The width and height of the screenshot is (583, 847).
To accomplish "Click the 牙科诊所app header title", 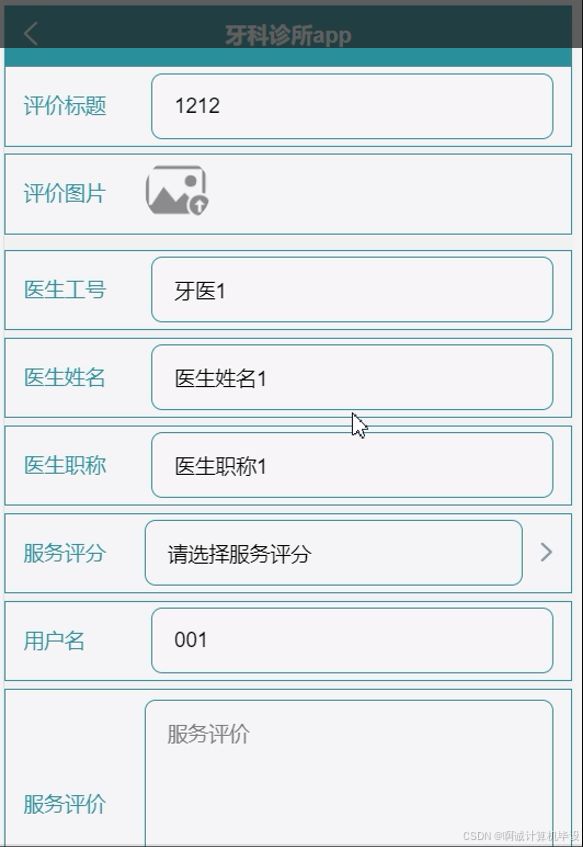I will (x=288, y=35).
